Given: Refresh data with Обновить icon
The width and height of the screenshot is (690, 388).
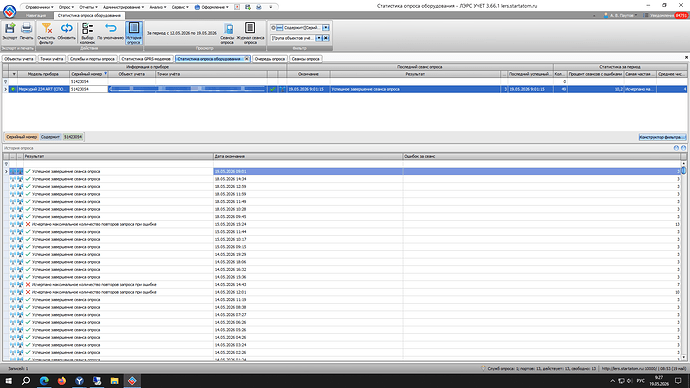Looking at the screenshot, I should (66, 32).
